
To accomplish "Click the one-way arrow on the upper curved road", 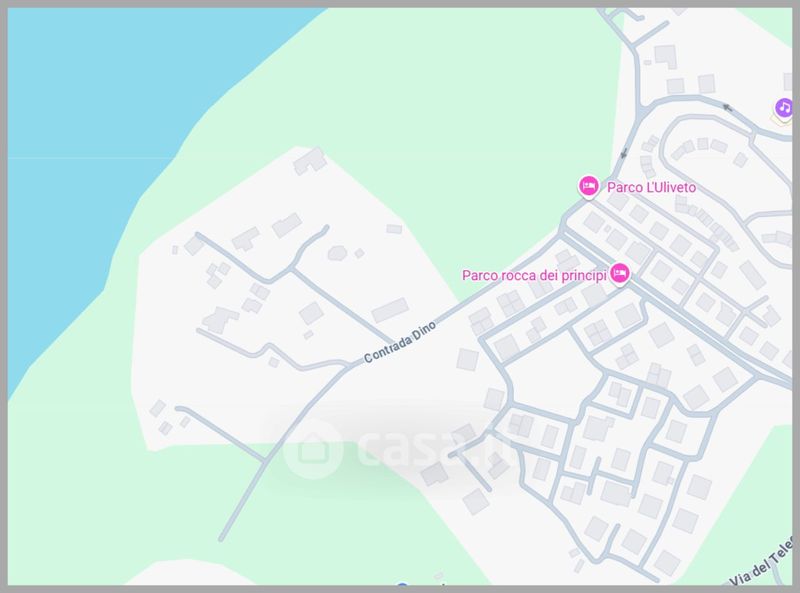I will 728,107.
